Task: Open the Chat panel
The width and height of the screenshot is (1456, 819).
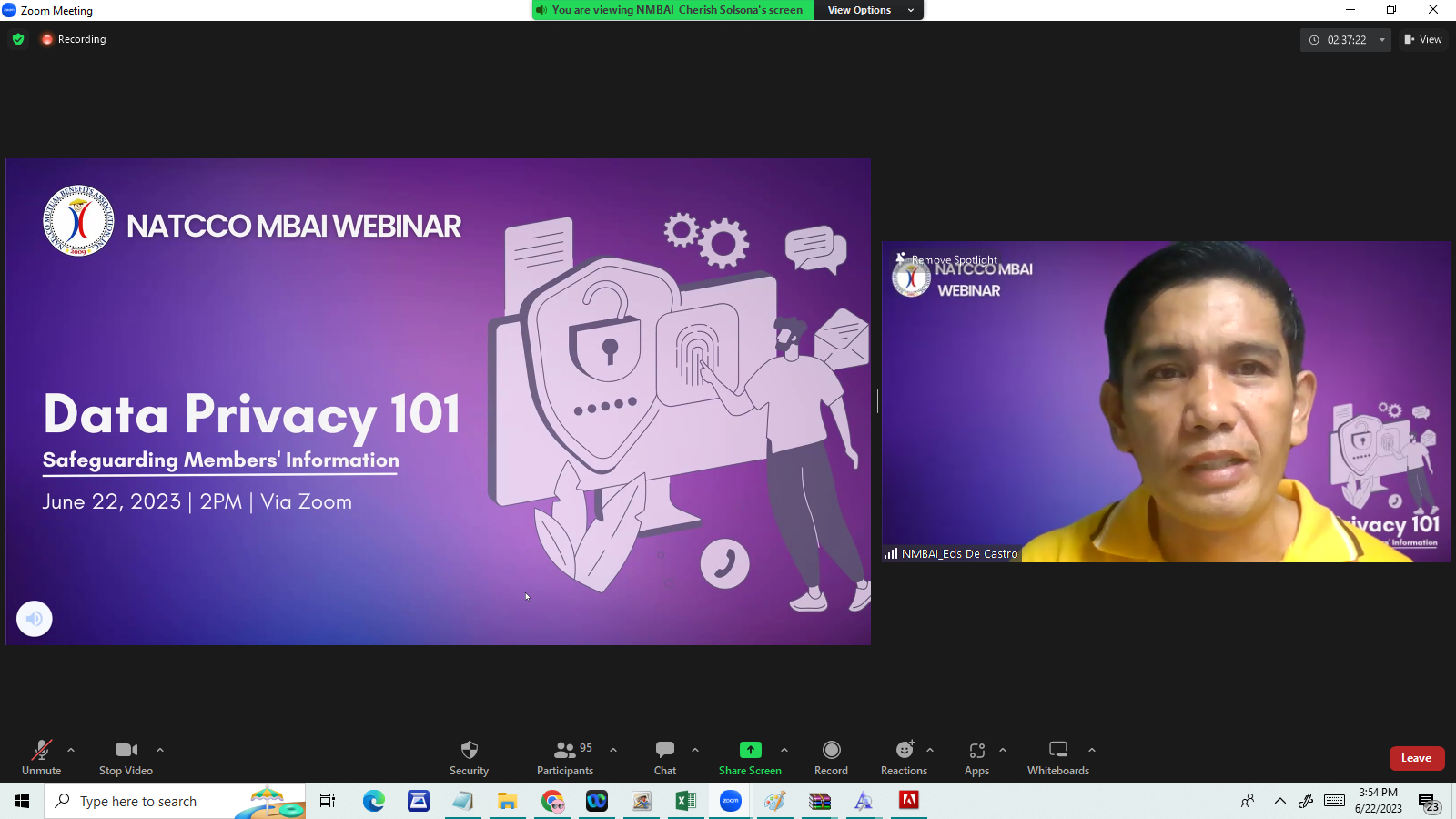Action: coord(665,757)
